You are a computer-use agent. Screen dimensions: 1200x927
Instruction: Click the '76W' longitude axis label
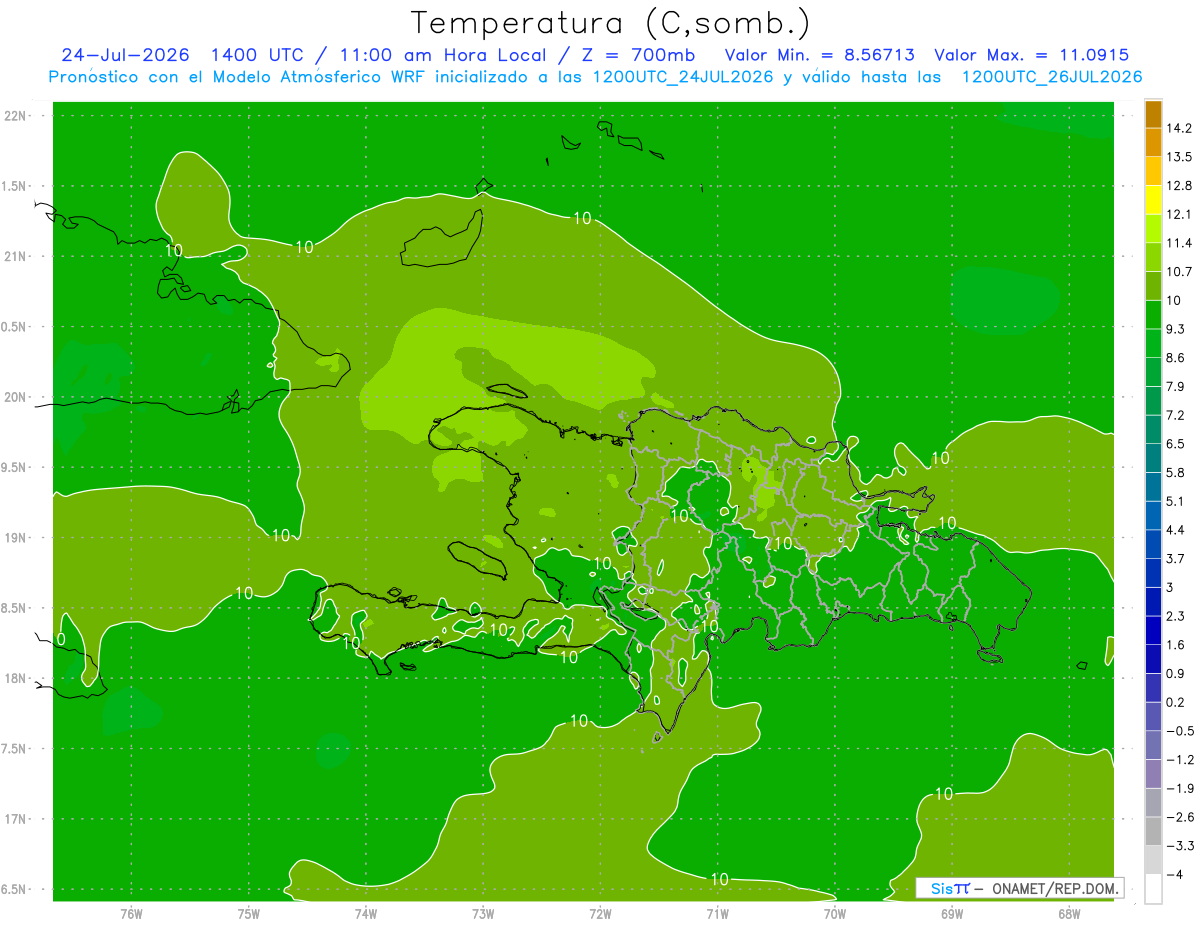point(131,913)
